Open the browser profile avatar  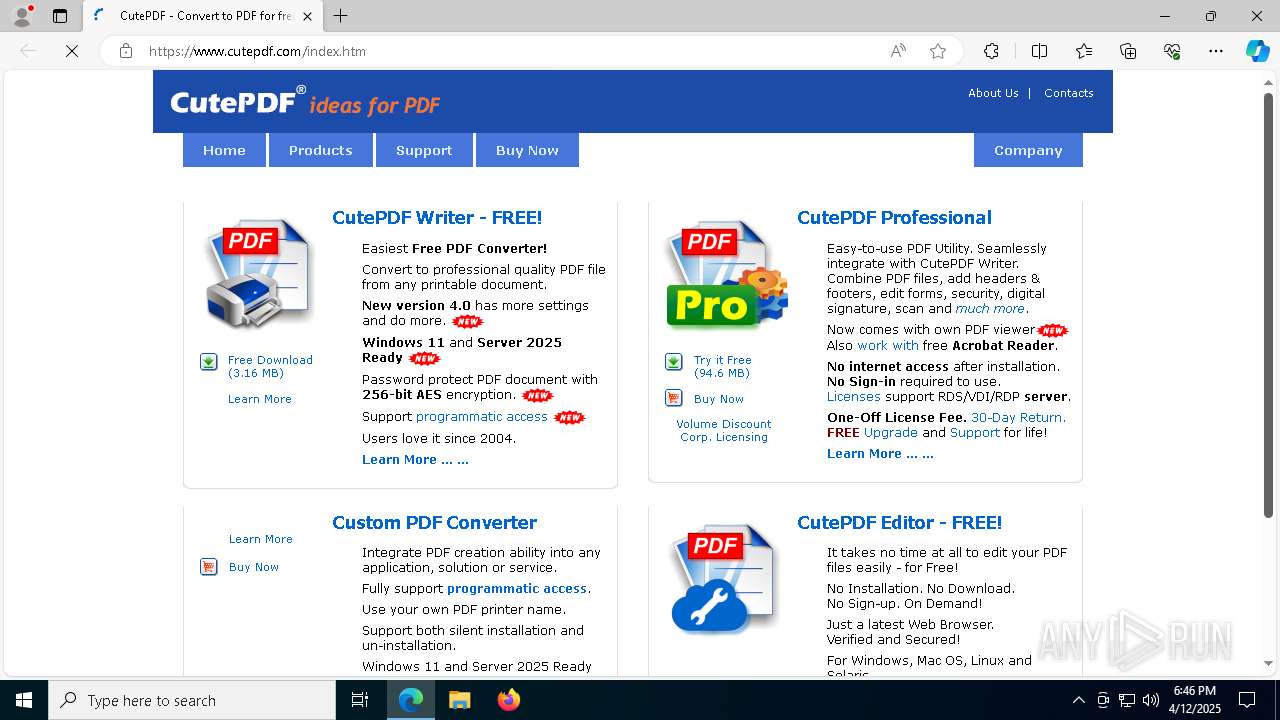click(22, 16)
